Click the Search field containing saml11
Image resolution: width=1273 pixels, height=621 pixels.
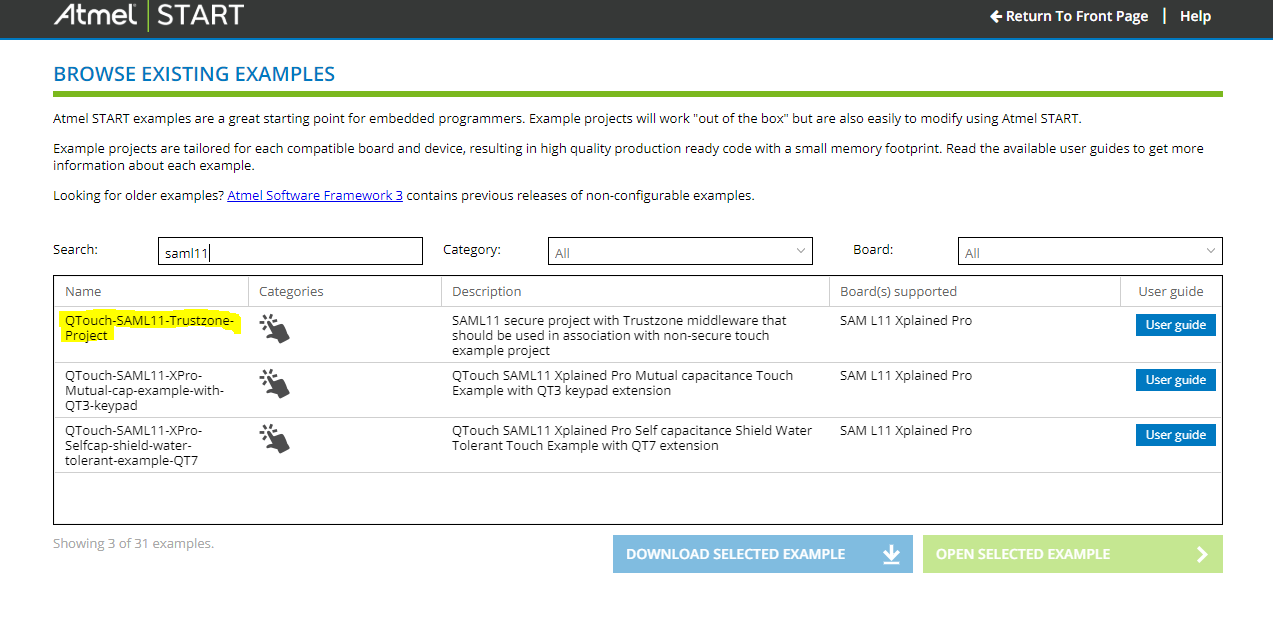click(x=290, y=252)
